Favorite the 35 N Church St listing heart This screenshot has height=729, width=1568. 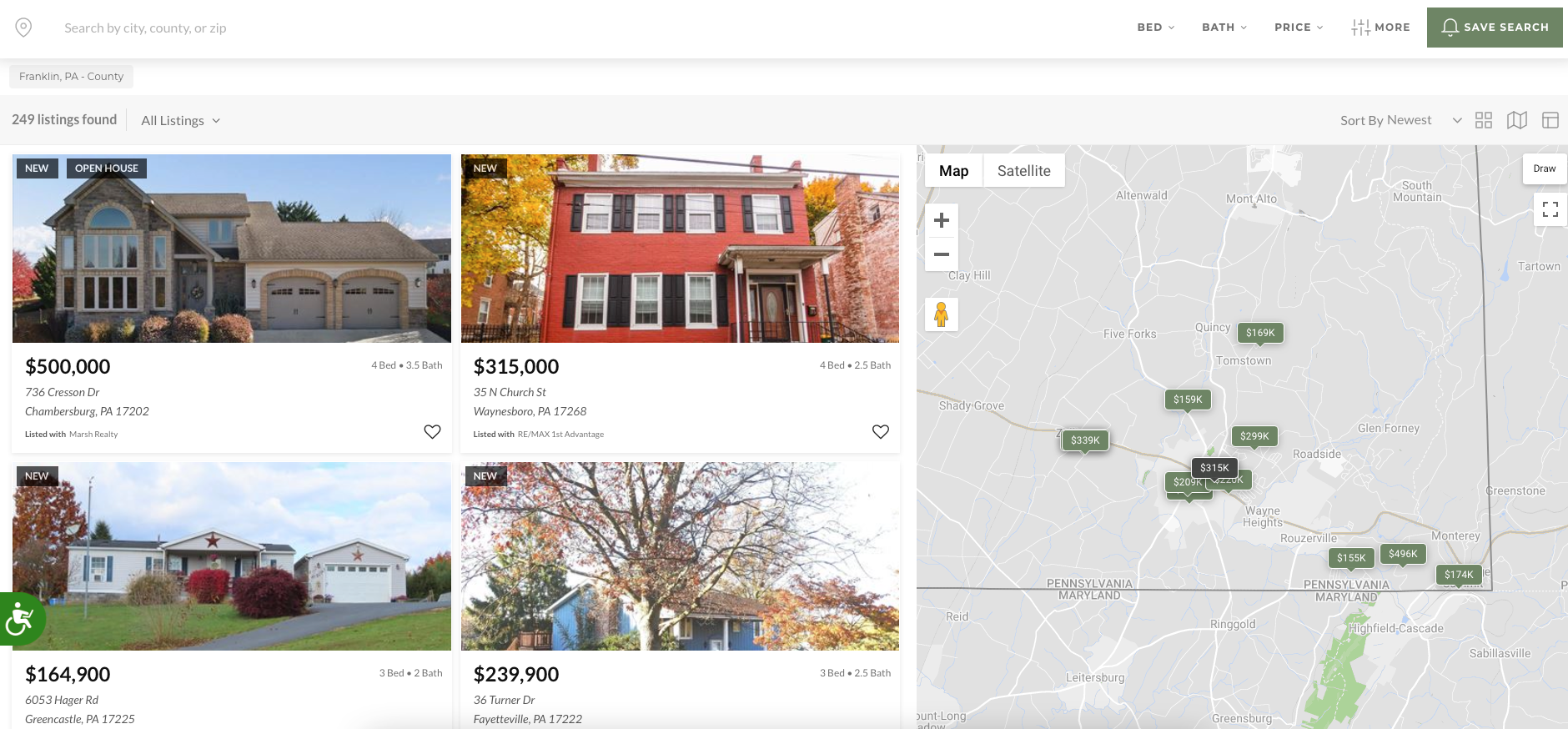tap(881, 431)
